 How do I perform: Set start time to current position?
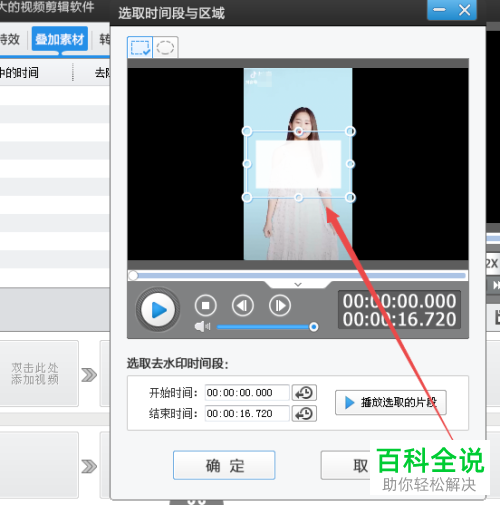(304, 393)
